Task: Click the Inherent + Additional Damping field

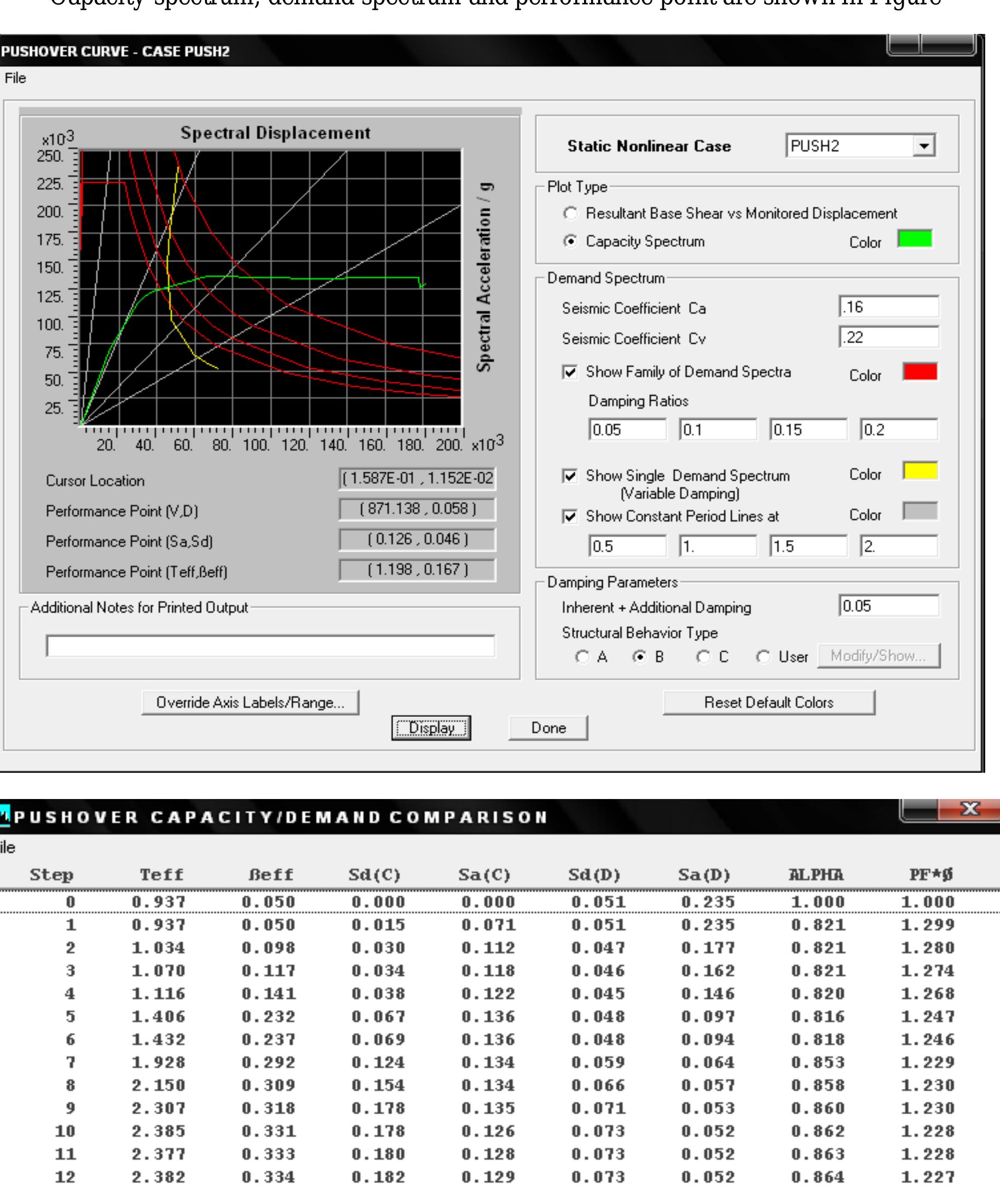Action: coord(889,605)
